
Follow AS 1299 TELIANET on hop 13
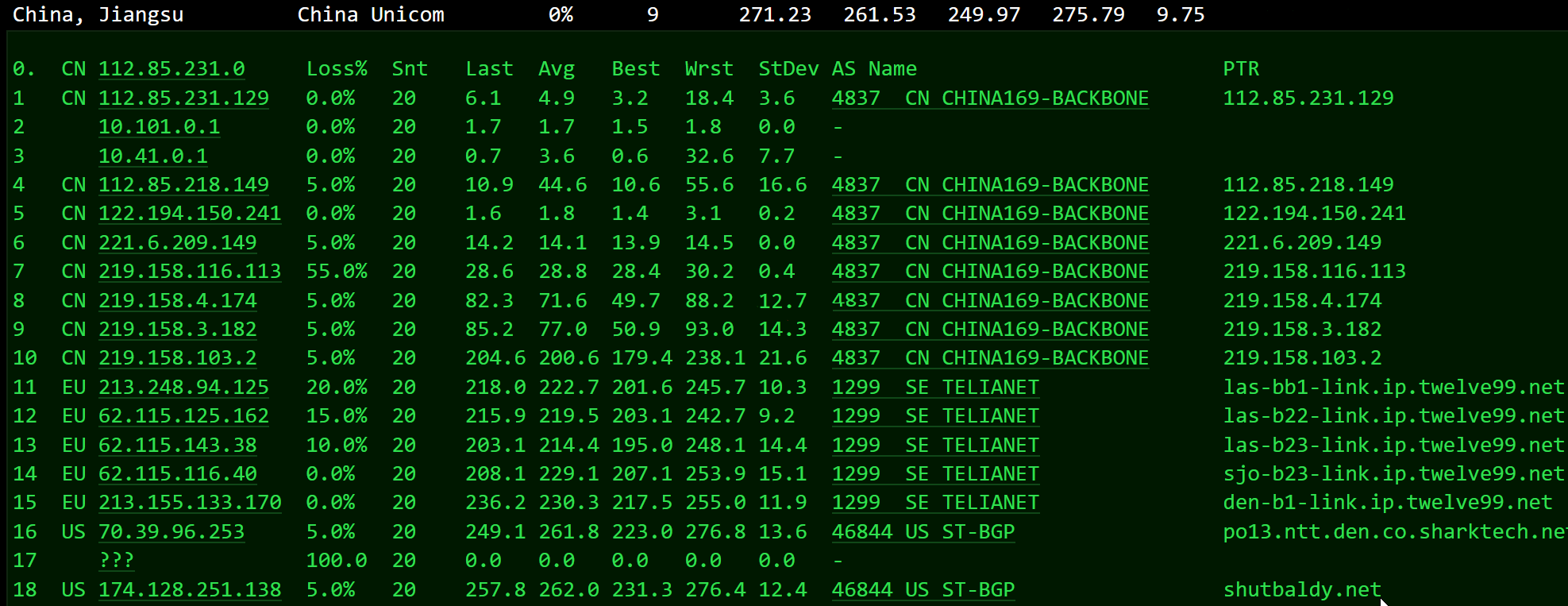(x=935, y=445)
